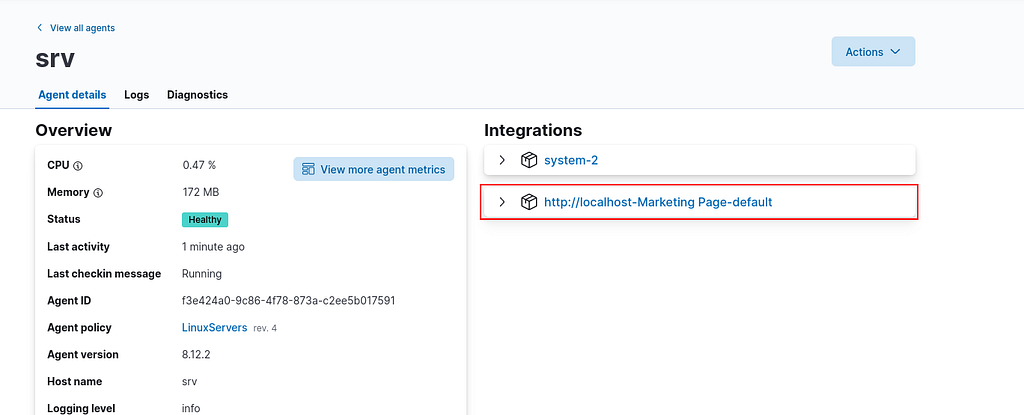Switch to the Diagnostics tab
The width and height of the screenshot is (1024, 415).
pyautogui.click(x=197, y=95)
